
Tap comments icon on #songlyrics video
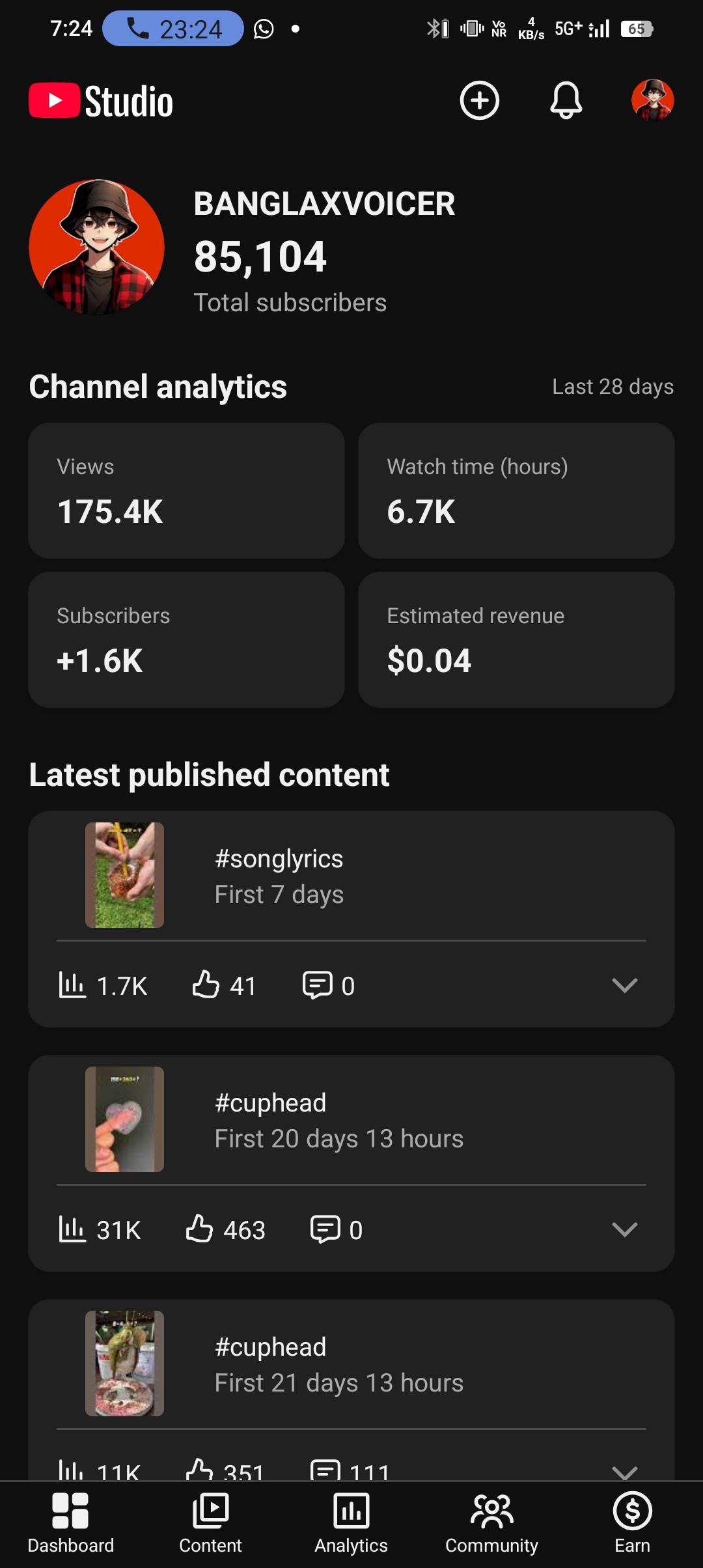point(317,984)
